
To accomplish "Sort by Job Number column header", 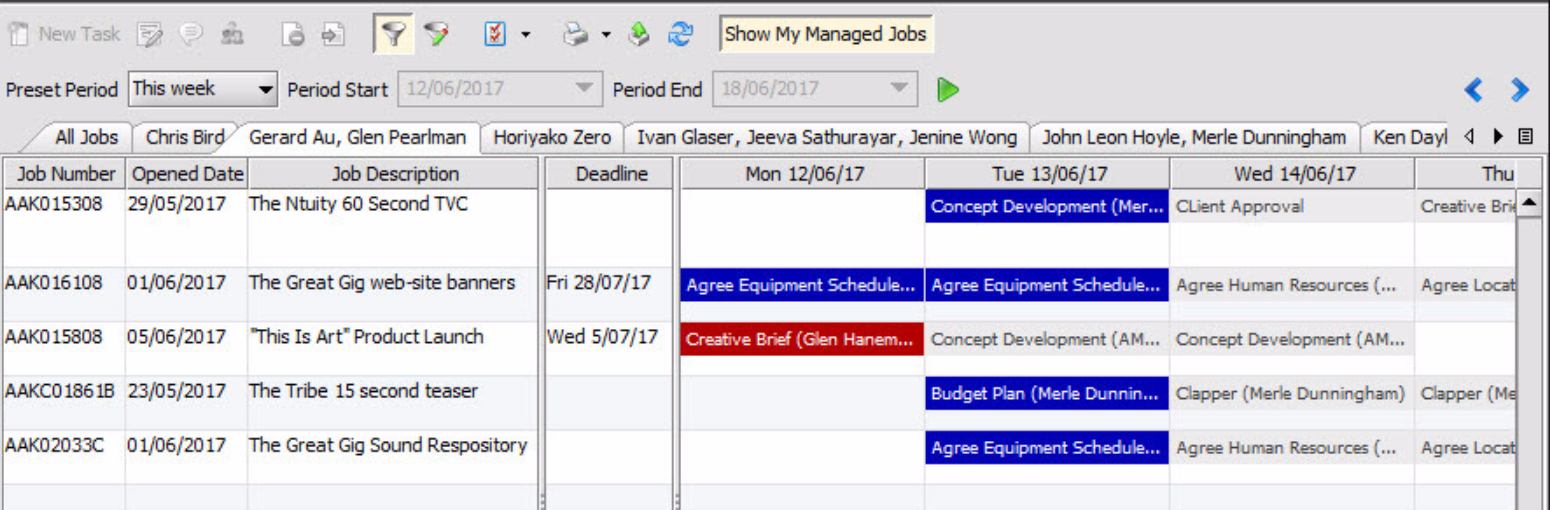I will [66, 174].
